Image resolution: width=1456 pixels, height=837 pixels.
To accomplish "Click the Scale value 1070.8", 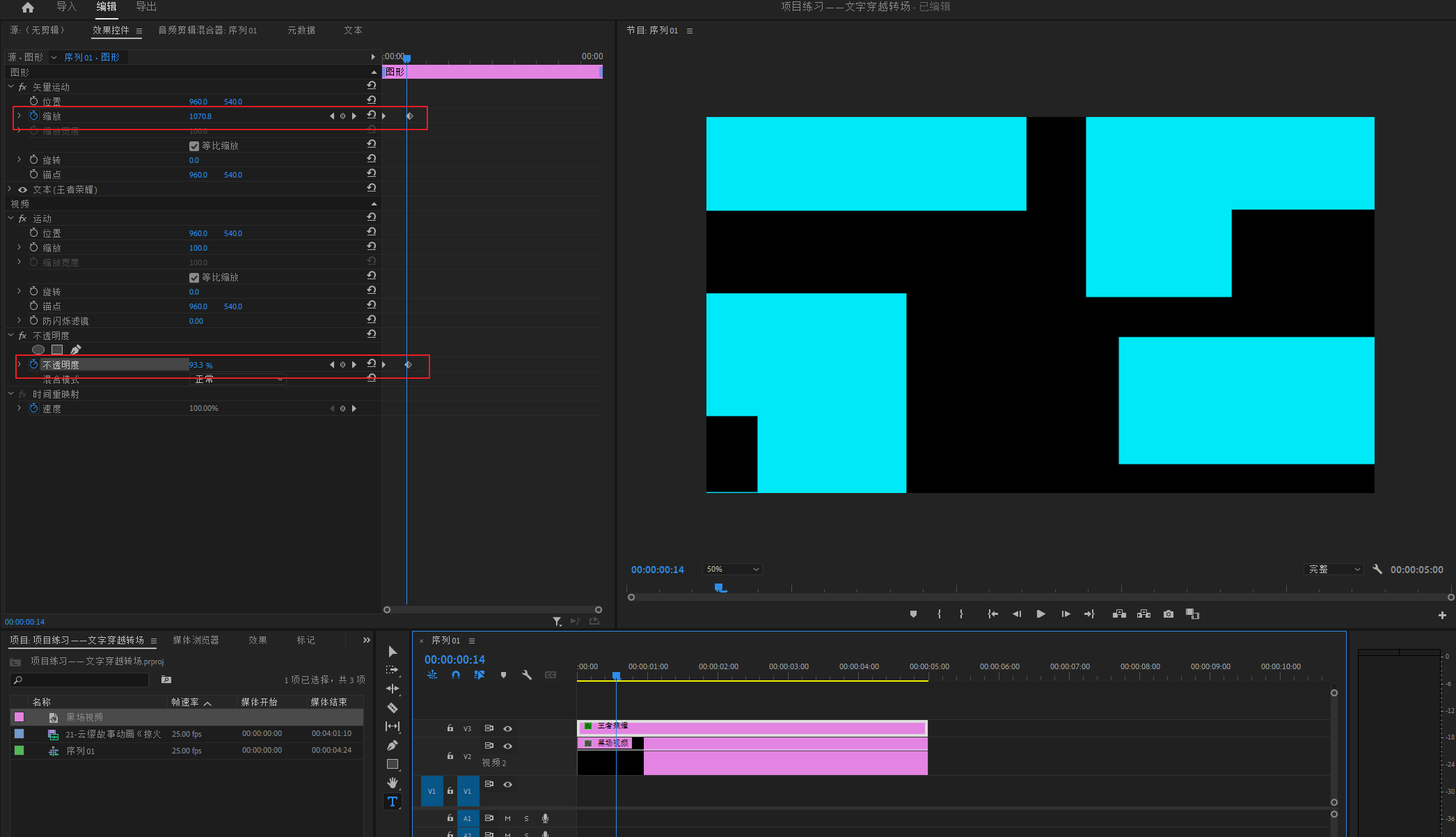I will click(200, 116).
